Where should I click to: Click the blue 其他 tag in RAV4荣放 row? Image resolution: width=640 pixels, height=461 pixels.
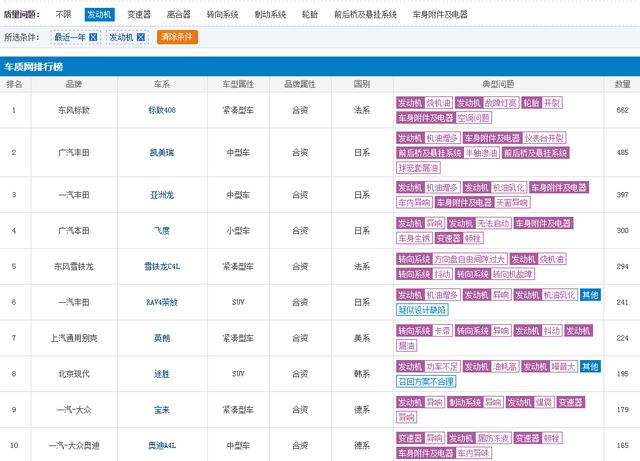(590, 295)
